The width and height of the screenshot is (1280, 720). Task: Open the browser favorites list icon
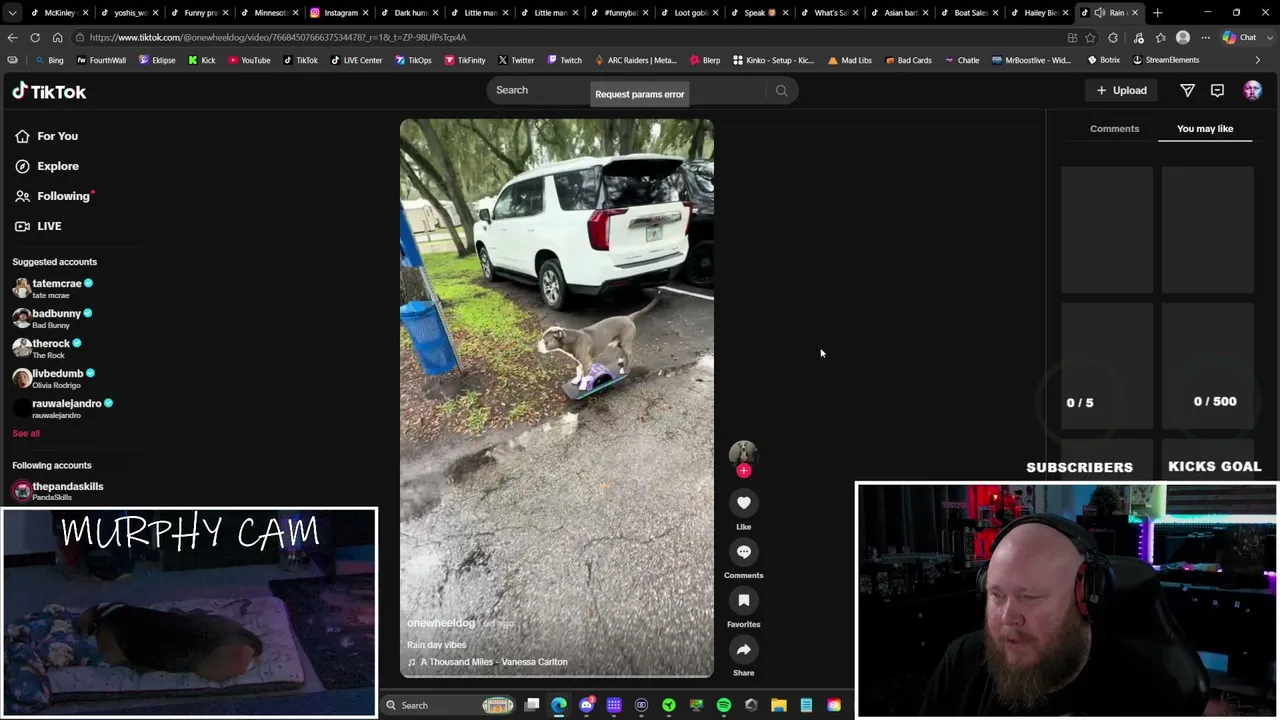(1160, 38)
